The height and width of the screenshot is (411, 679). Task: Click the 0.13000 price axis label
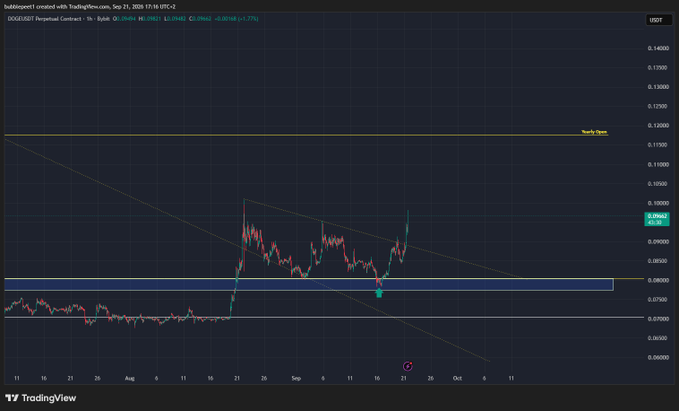click(x=658, y=87)
